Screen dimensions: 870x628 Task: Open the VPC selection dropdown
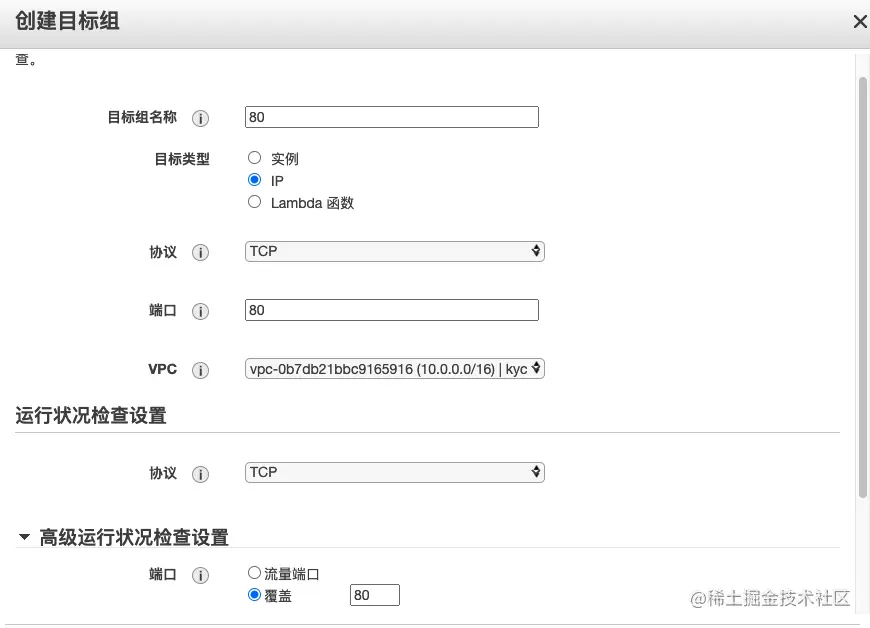pyautogui.click(x=394, y=369)
